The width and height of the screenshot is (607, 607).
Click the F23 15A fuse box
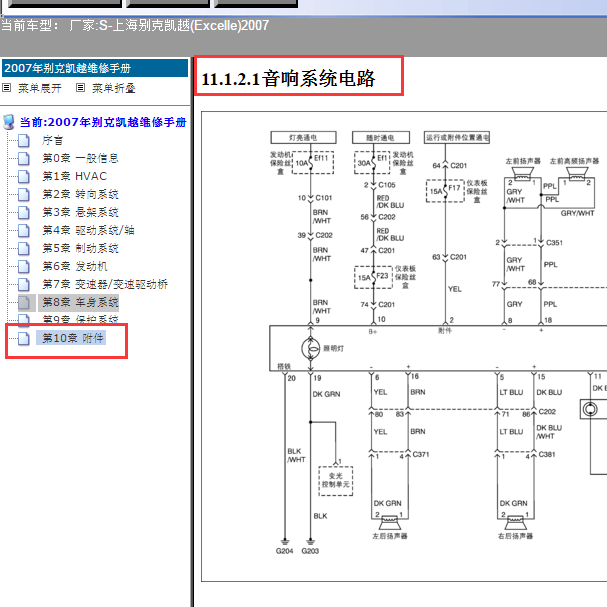[x=374, y=277]
